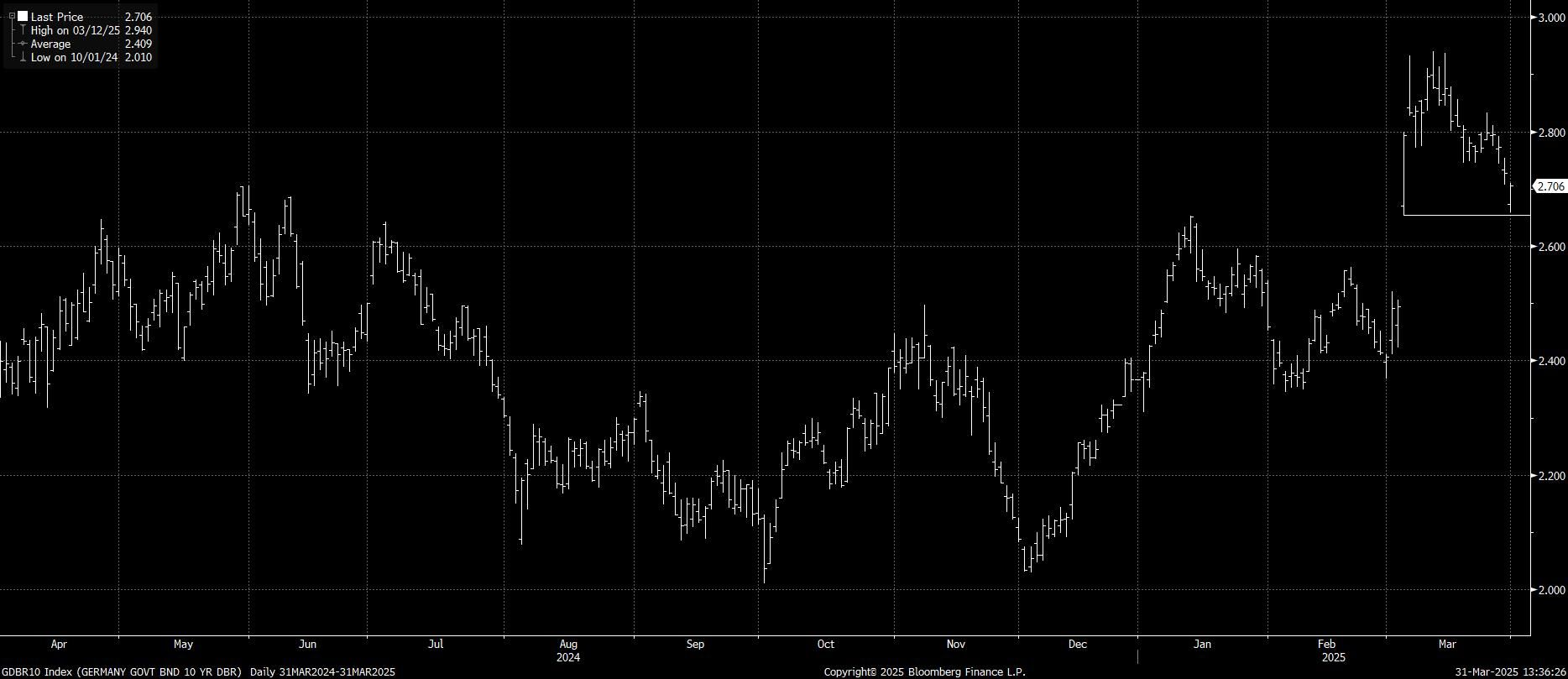
Task: Click the Mar label on the time axis
Action: pos(1447,645)
